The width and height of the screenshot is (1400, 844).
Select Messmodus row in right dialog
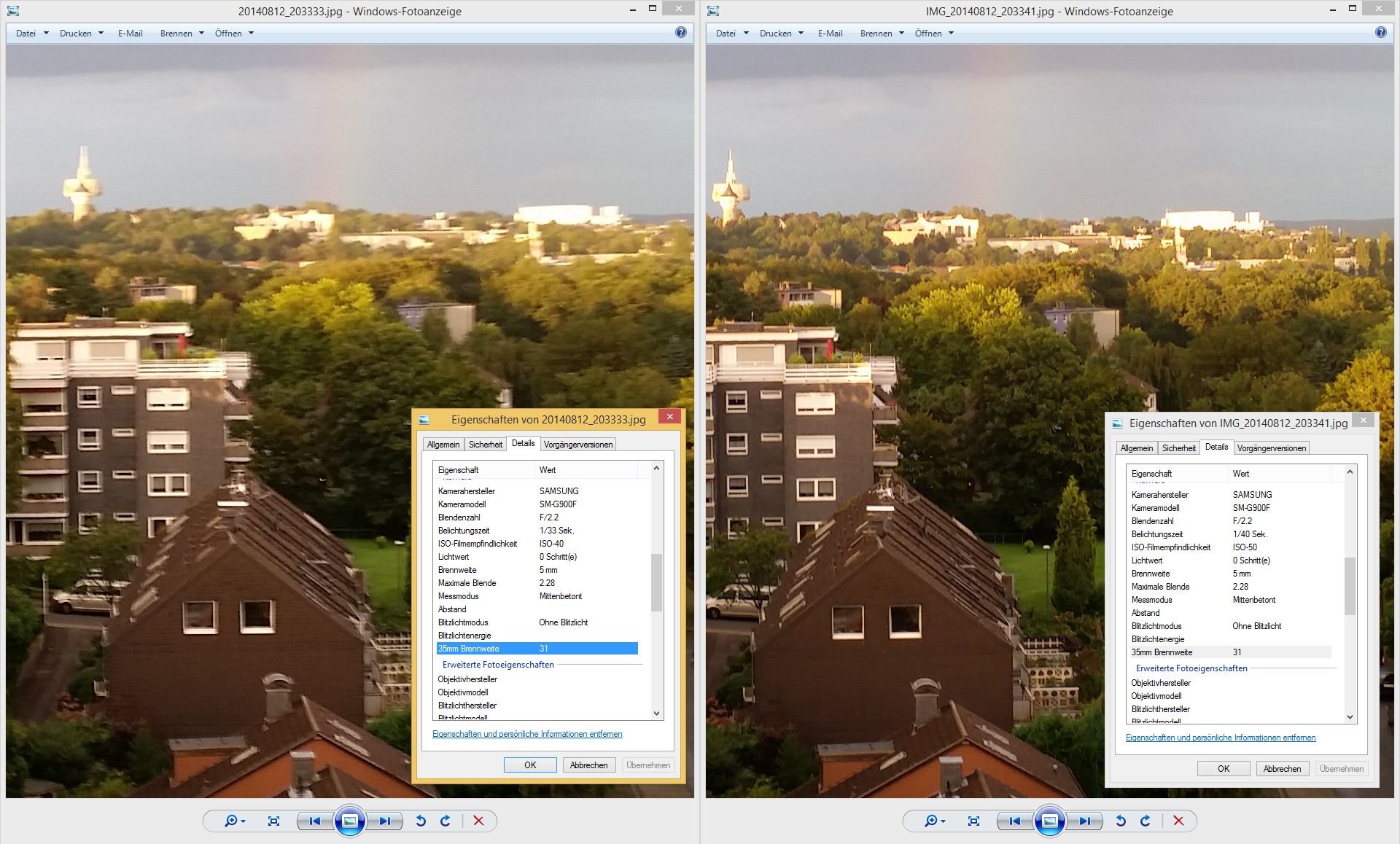[1231, 600]
